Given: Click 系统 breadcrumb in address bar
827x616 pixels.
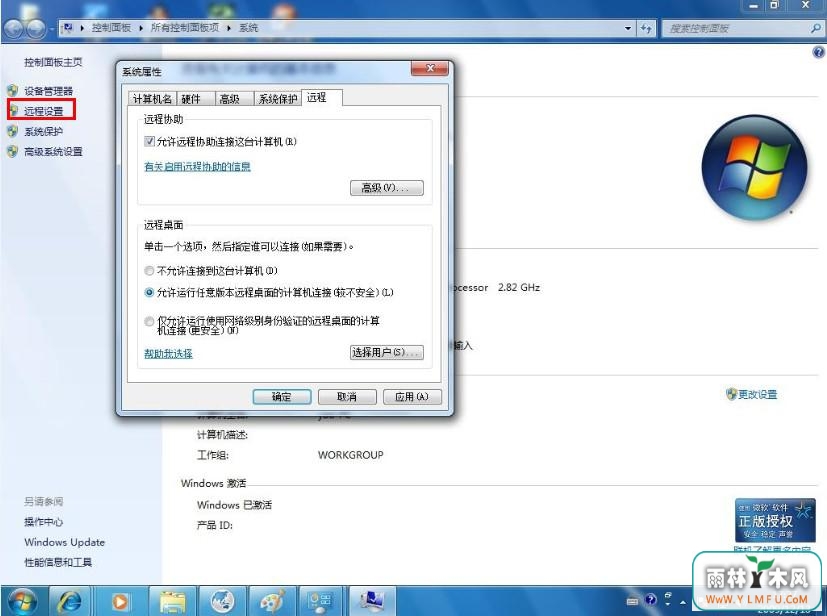Looking at the screenshot, I should point(248,27).
